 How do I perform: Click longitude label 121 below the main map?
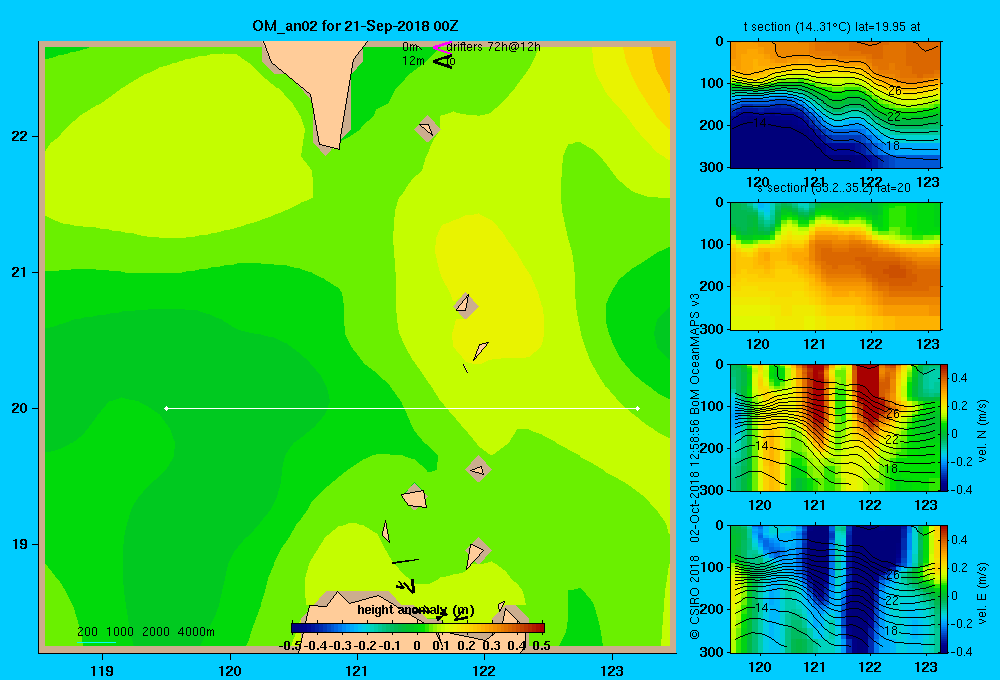point(357,670)
